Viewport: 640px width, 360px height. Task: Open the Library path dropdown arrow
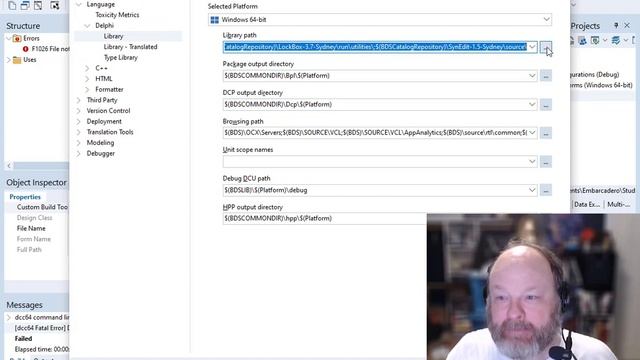tap(532, 47)
